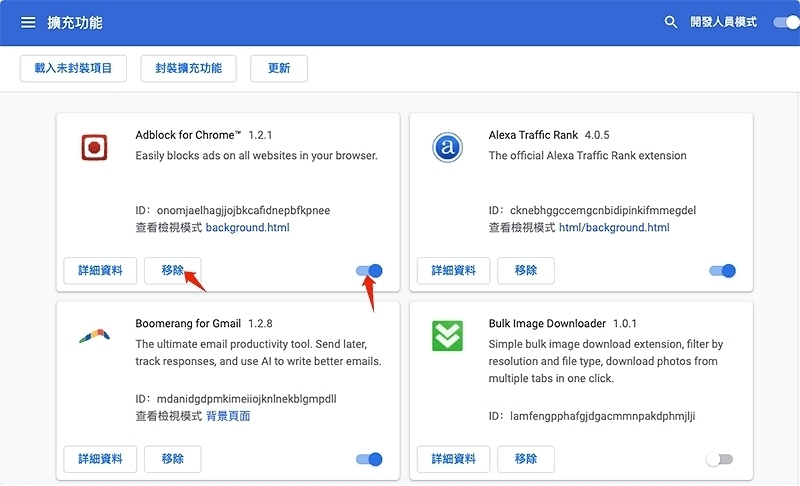Click 'The ultimate email productivity tool' description

tap(259, 352)
